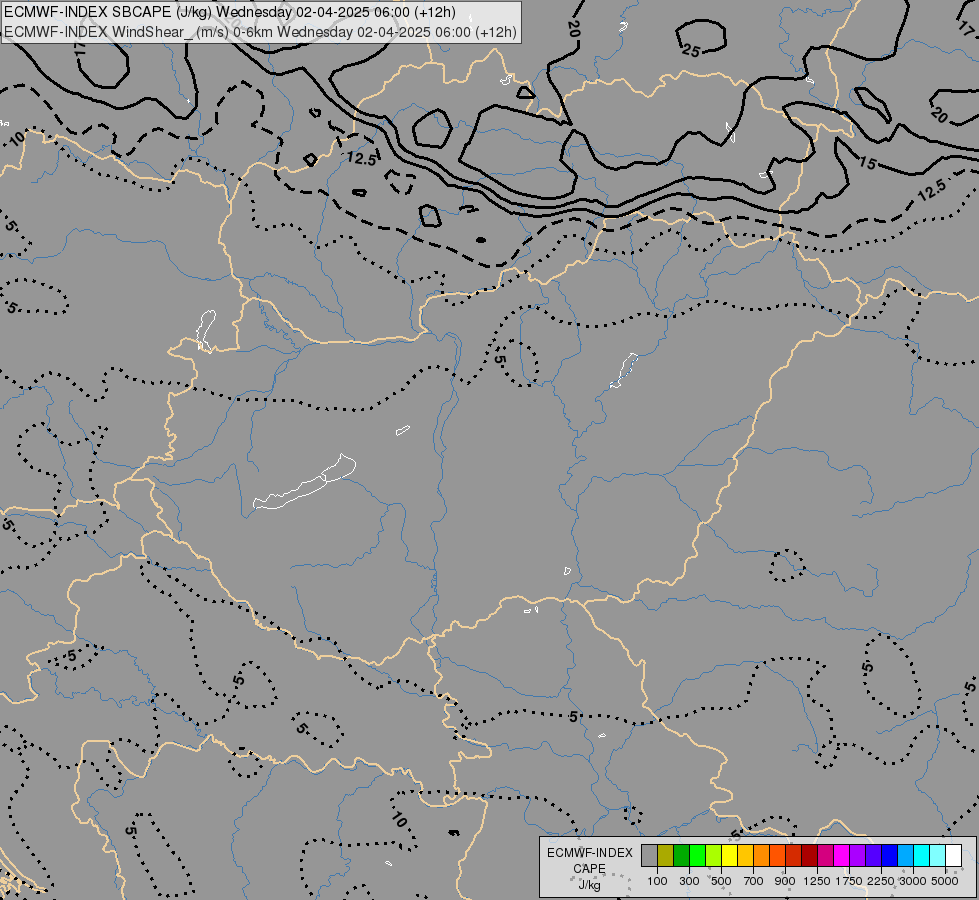Screen dimensions: 979x900
Task: Click the ECMWF-INDEX label in legend box
Action: pos(590,853)
